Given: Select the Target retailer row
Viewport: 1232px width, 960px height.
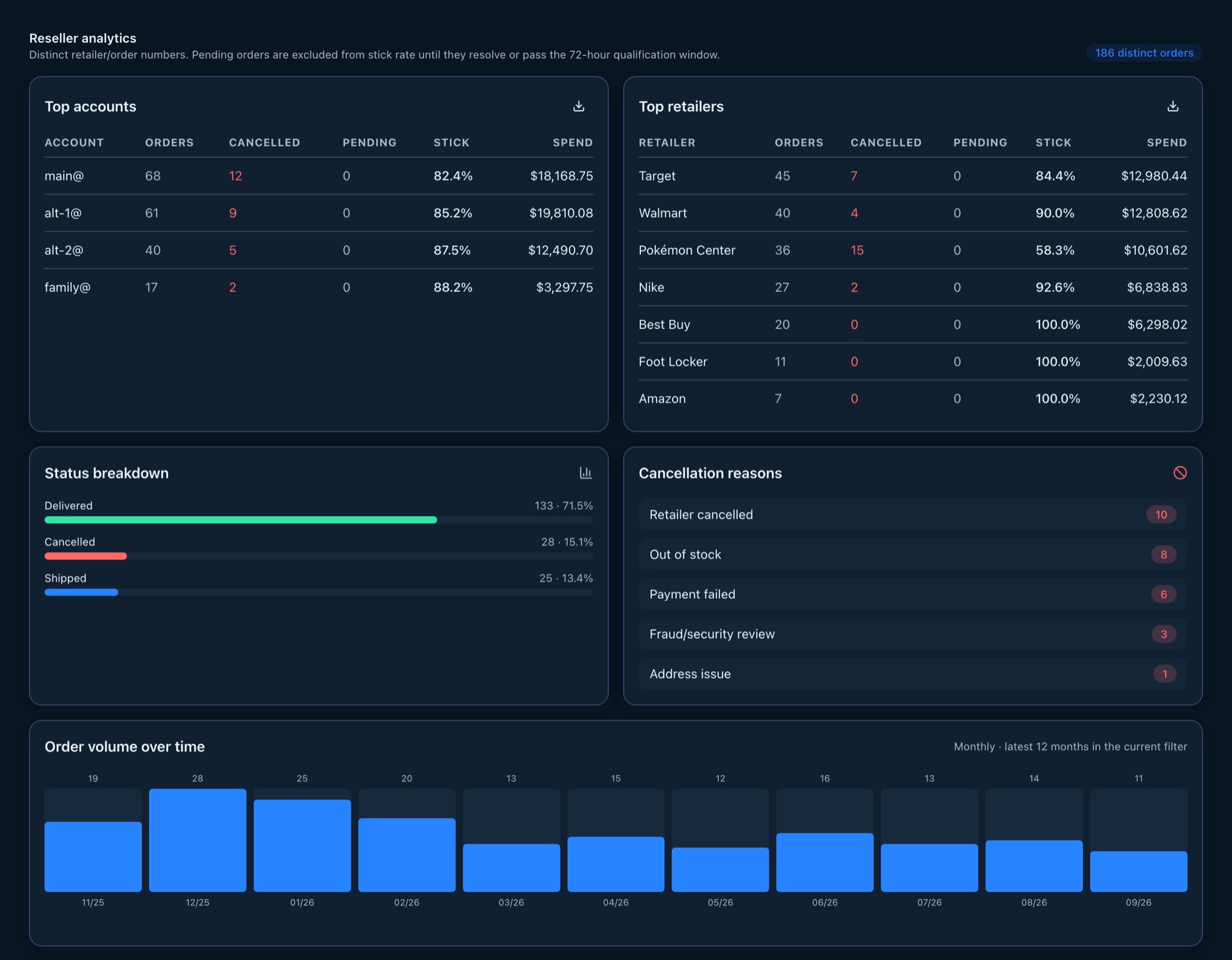Looking at the screenshot, I should (913, 176).
